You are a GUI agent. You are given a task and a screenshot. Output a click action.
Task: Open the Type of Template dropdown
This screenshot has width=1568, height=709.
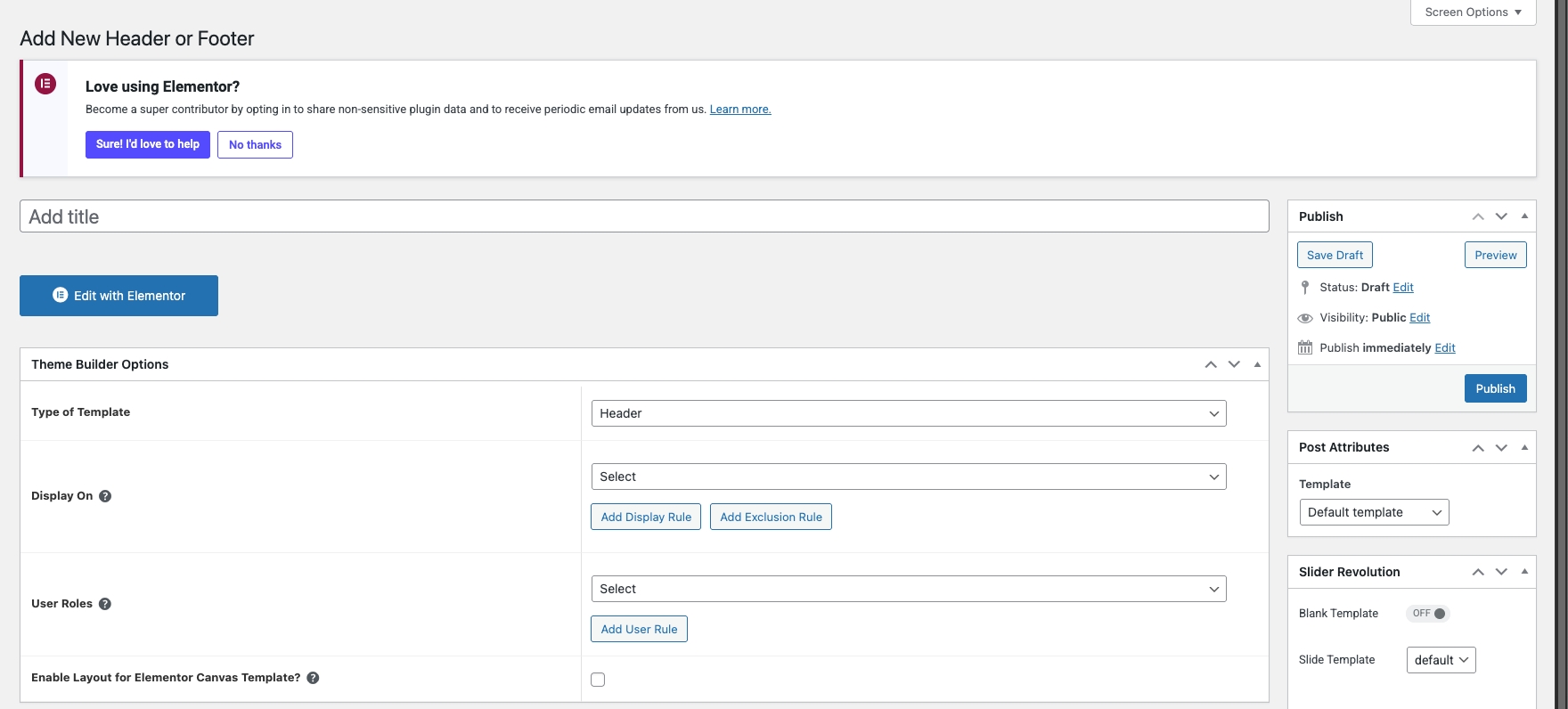click(908, 413)
